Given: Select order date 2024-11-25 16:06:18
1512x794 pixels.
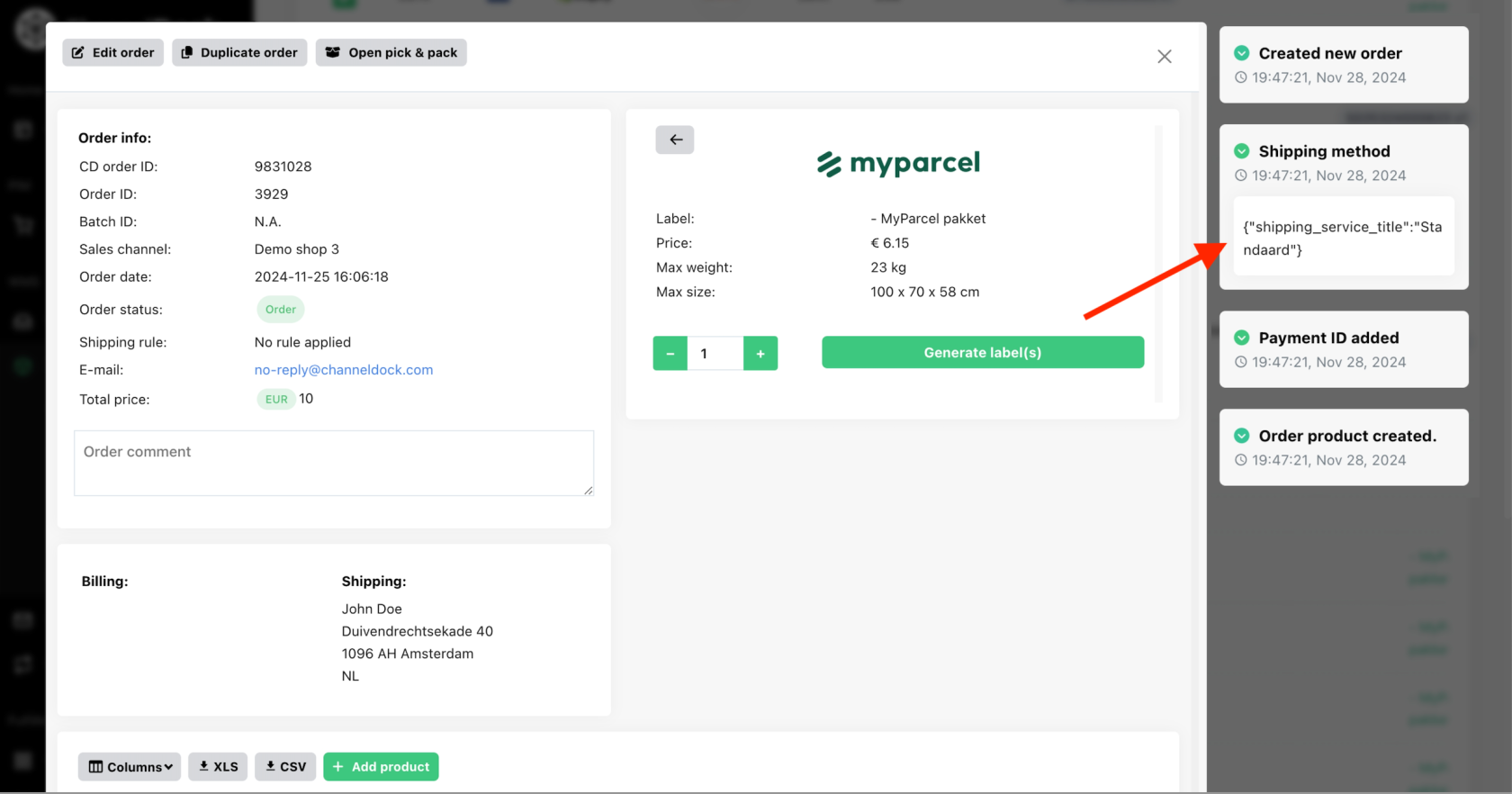Looking at the screenshot, I should (x=321, y=277).
